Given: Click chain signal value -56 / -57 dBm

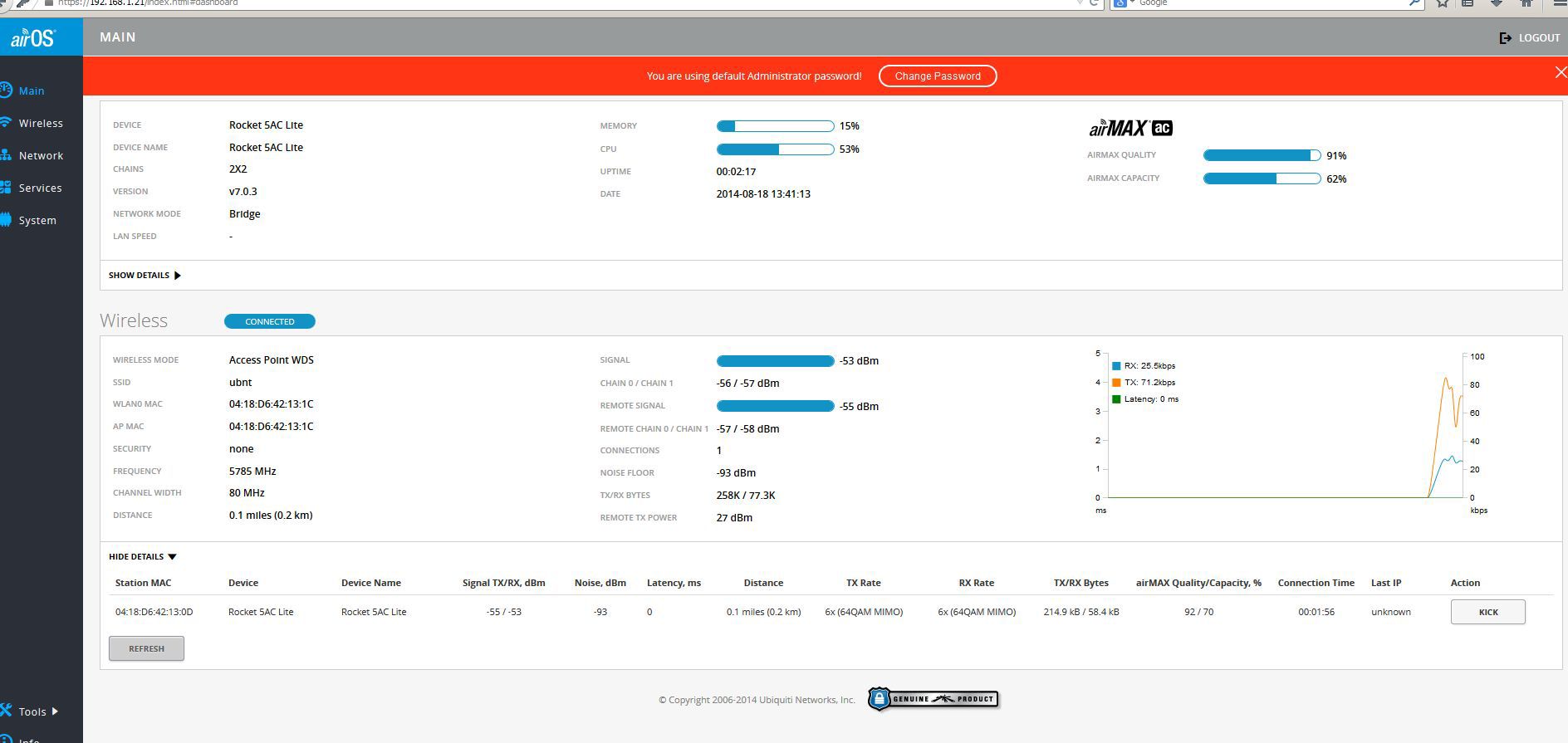Looking at the screenshot, I should (747, 383).
